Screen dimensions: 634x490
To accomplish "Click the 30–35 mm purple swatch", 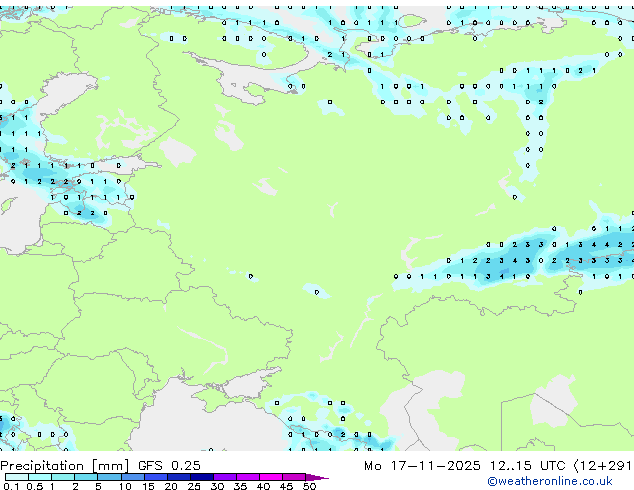I will pos(225,477).
